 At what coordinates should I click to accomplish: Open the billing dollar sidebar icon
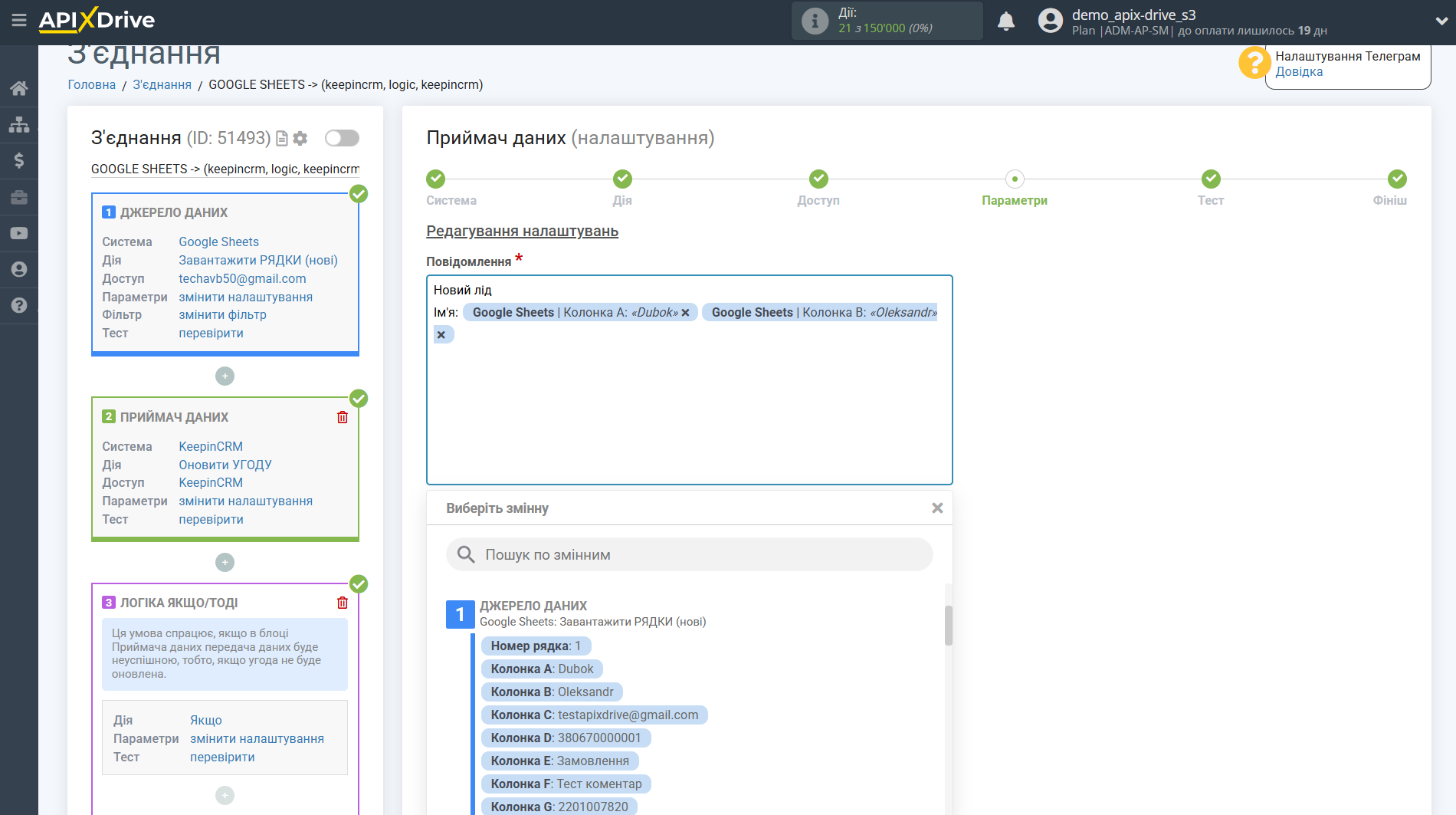tap(19, 160)
